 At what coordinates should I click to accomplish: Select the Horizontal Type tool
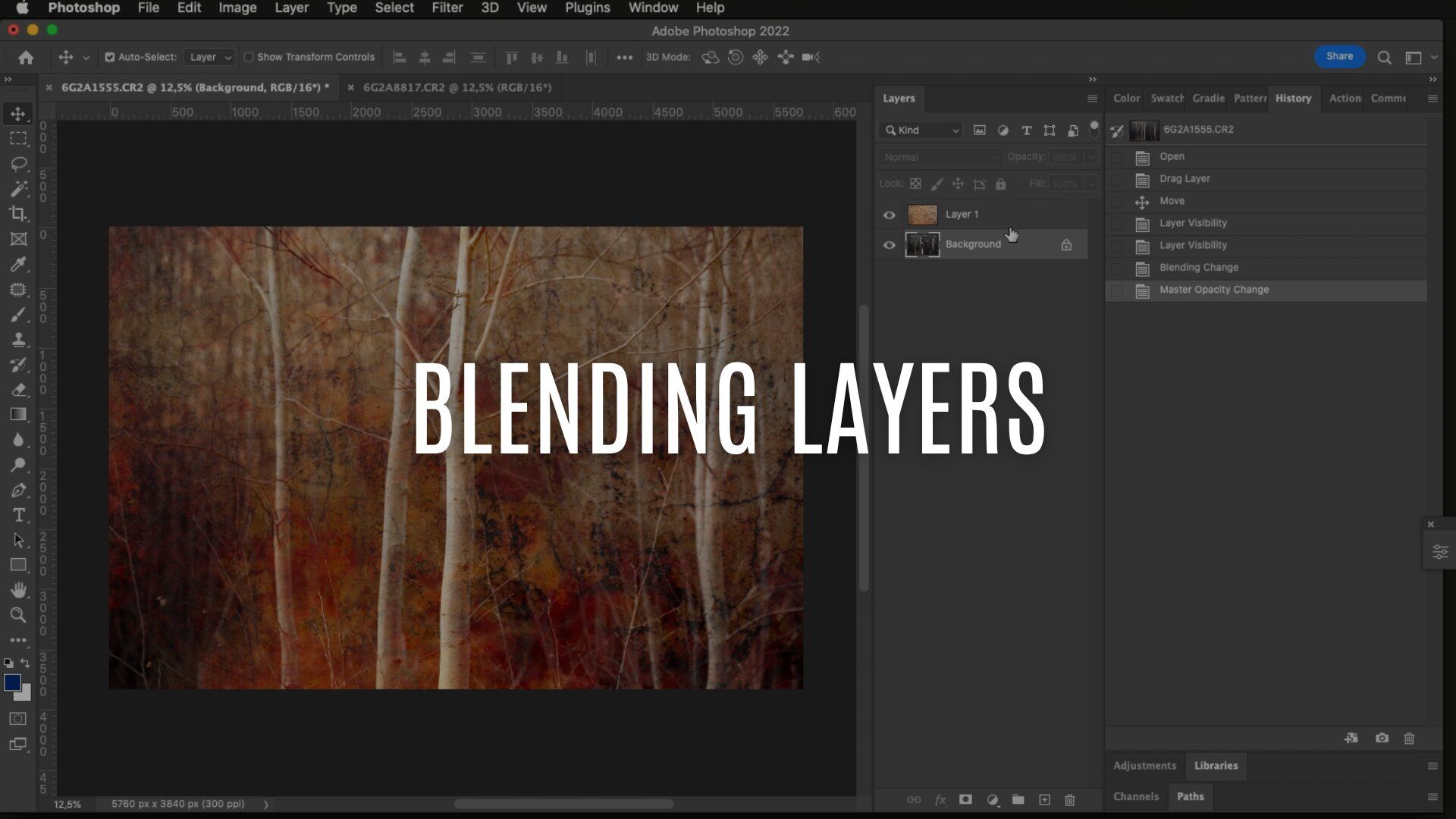[18, 515]
